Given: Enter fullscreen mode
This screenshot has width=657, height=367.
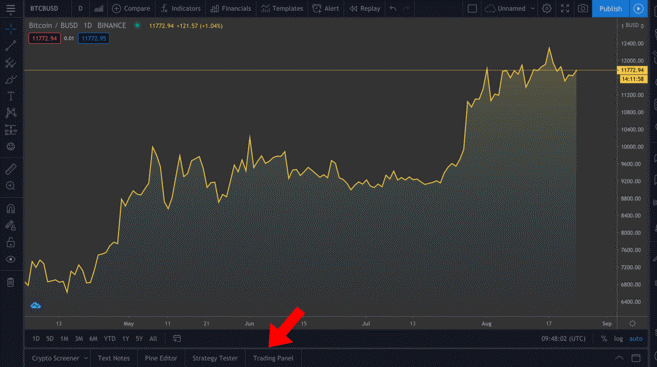Looking at the screenshot, I should click(x=565, y=9).
